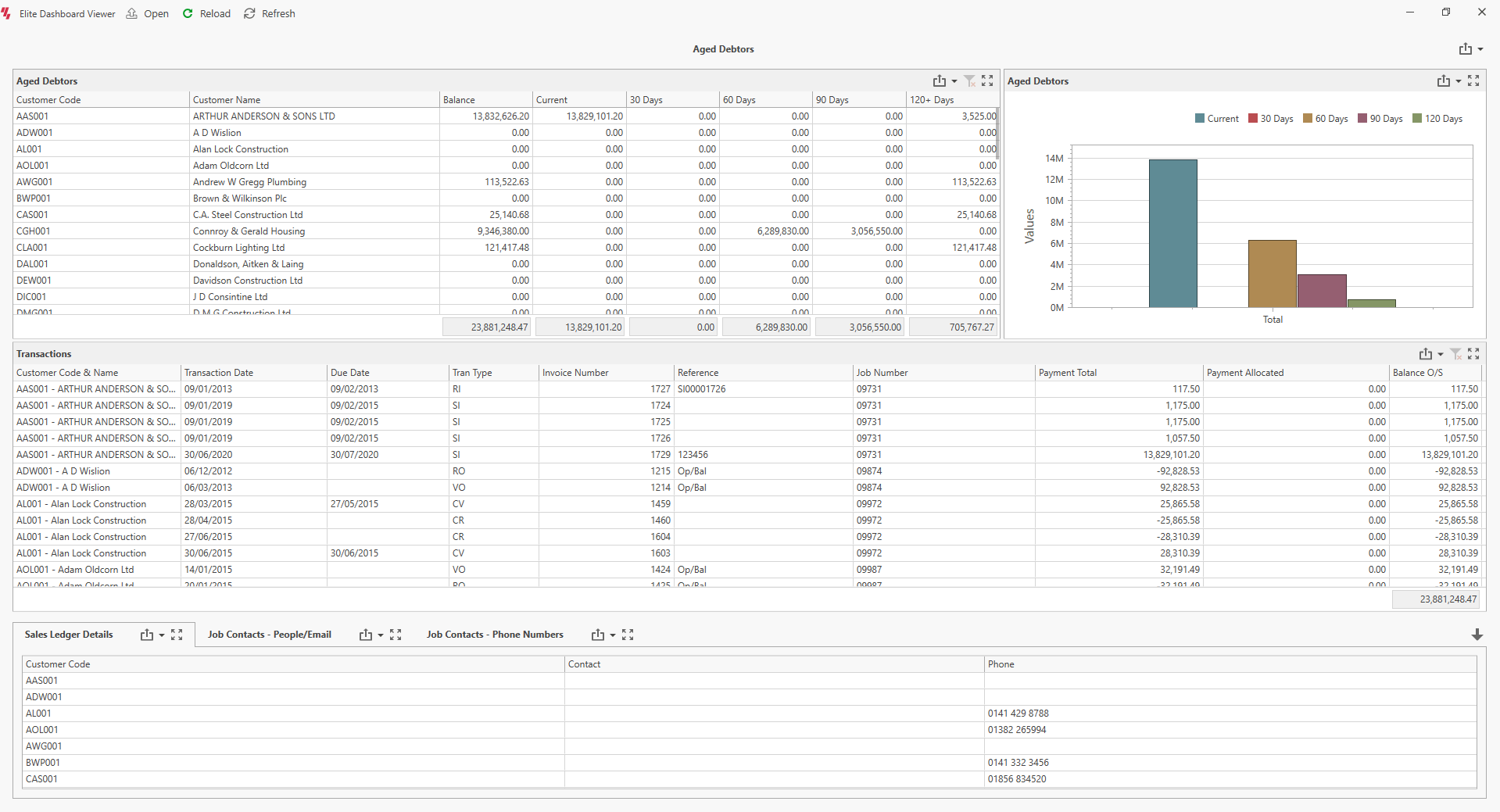This screenshot has height=812, width=1500.
Task: Sort Transactions by Transaction Date column header
Action: pyautogui.click(x=254, y=373)
